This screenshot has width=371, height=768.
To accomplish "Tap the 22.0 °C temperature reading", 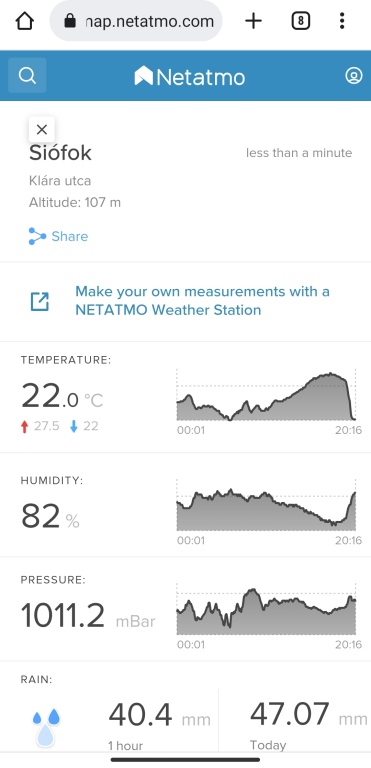I will tap(62, 396).
